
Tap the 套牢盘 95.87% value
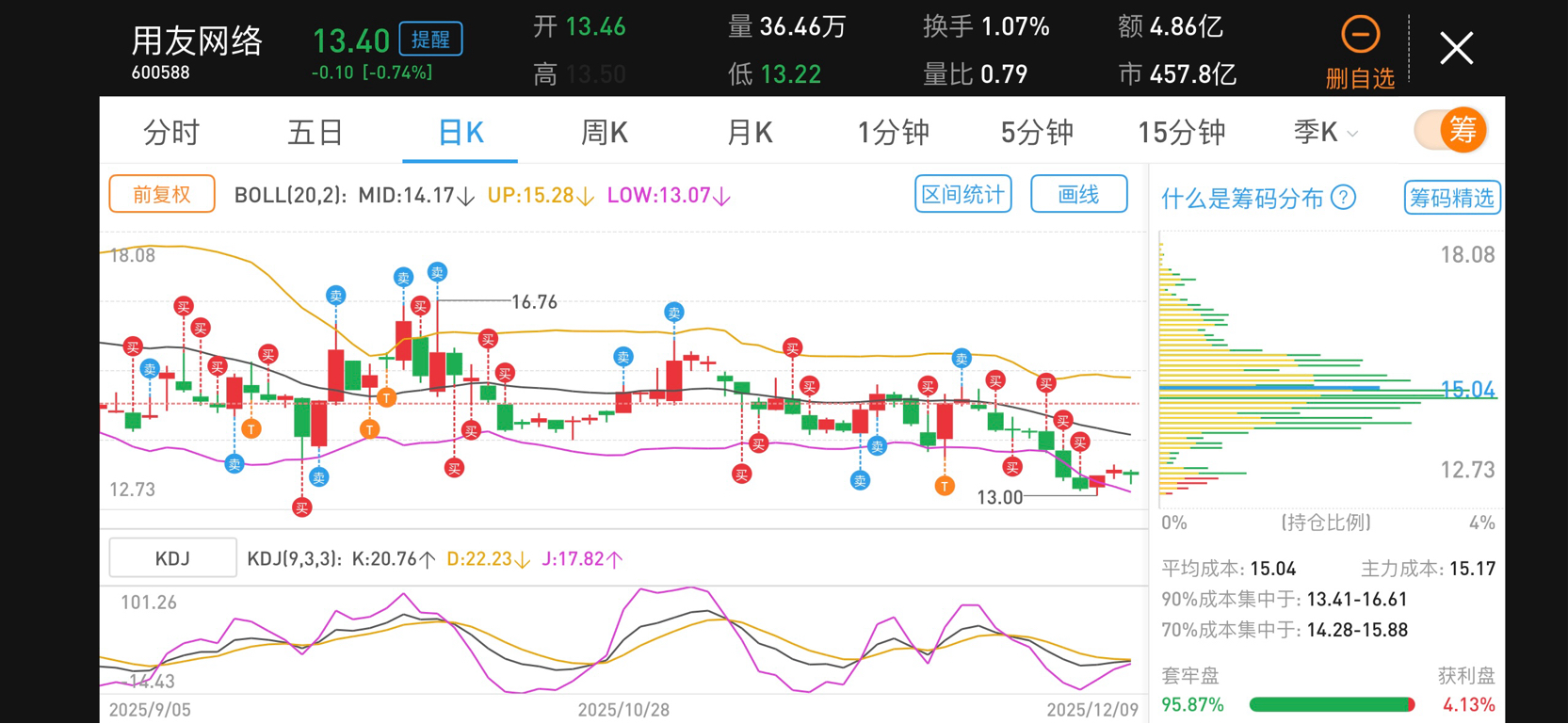[x=1193, y=704]
